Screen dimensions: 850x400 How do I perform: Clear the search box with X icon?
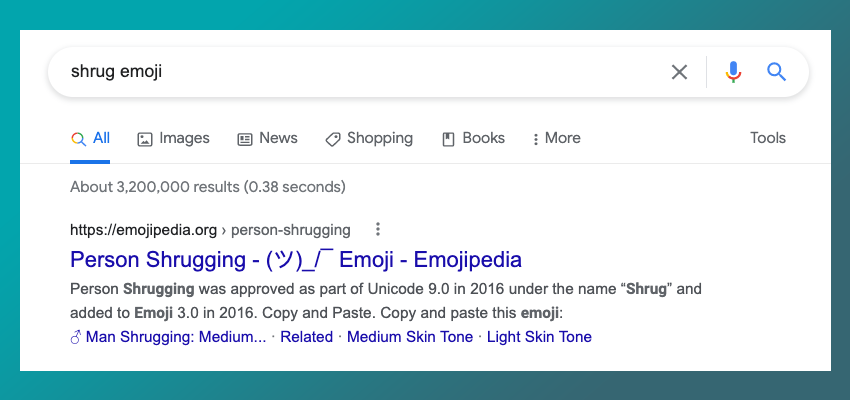679,72
